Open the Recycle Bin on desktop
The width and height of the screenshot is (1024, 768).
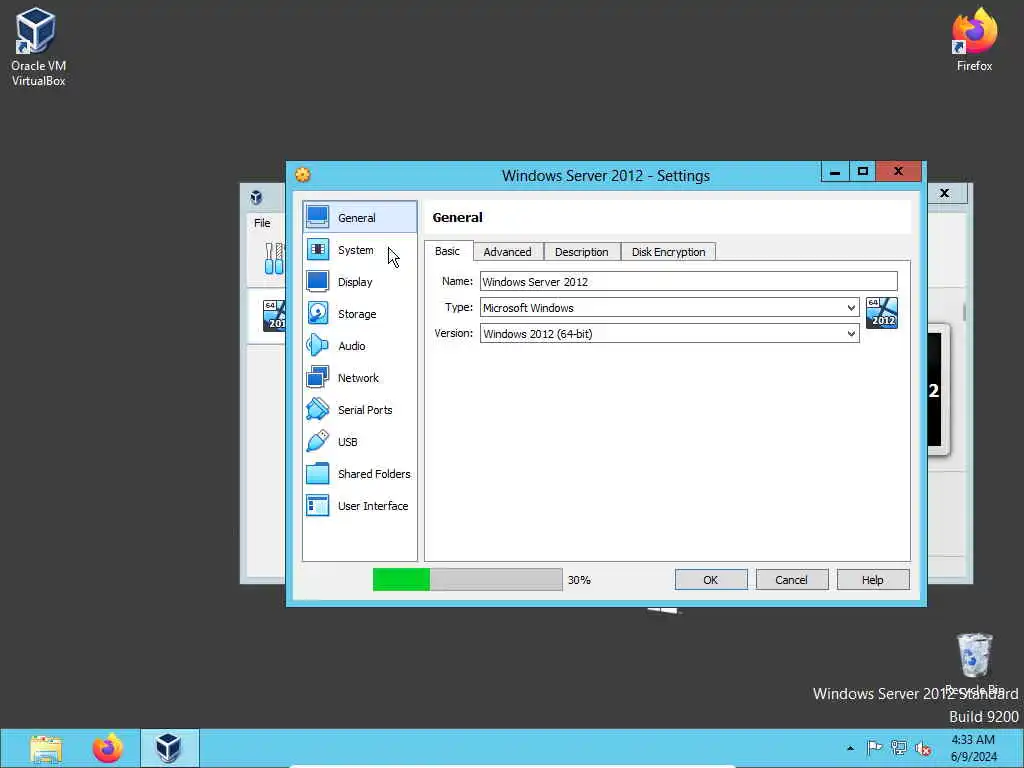[x=974, y=663]
